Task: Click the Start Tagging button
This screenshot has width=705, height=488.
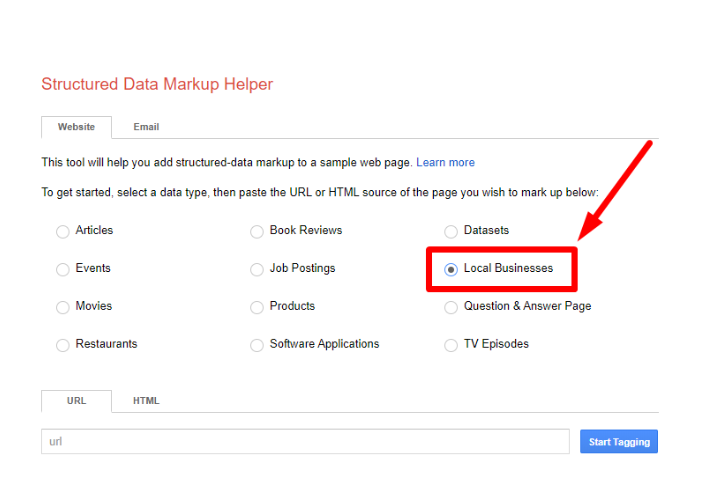Action: [x=619, y=442]
